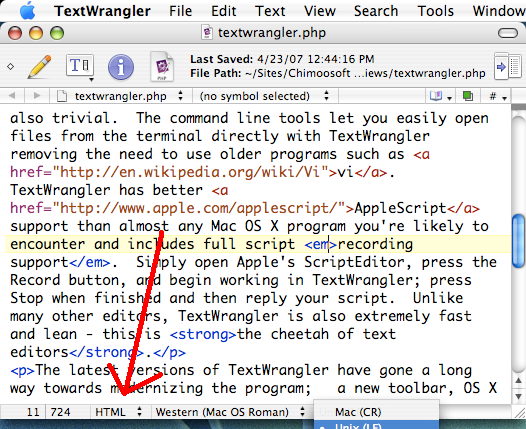The width and height of the screenshot is (526, 429).
Task: Click the toolbar toggle pill button
Action: [508, 33]
